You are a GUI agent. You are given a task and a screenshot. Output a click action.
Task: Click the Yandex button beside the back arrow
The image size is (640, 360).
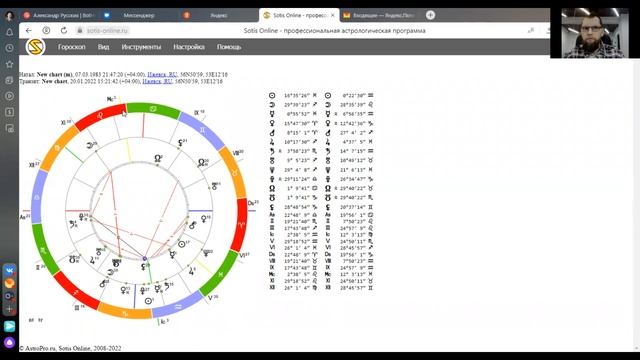pyautogui.click(x=46, y=31)
